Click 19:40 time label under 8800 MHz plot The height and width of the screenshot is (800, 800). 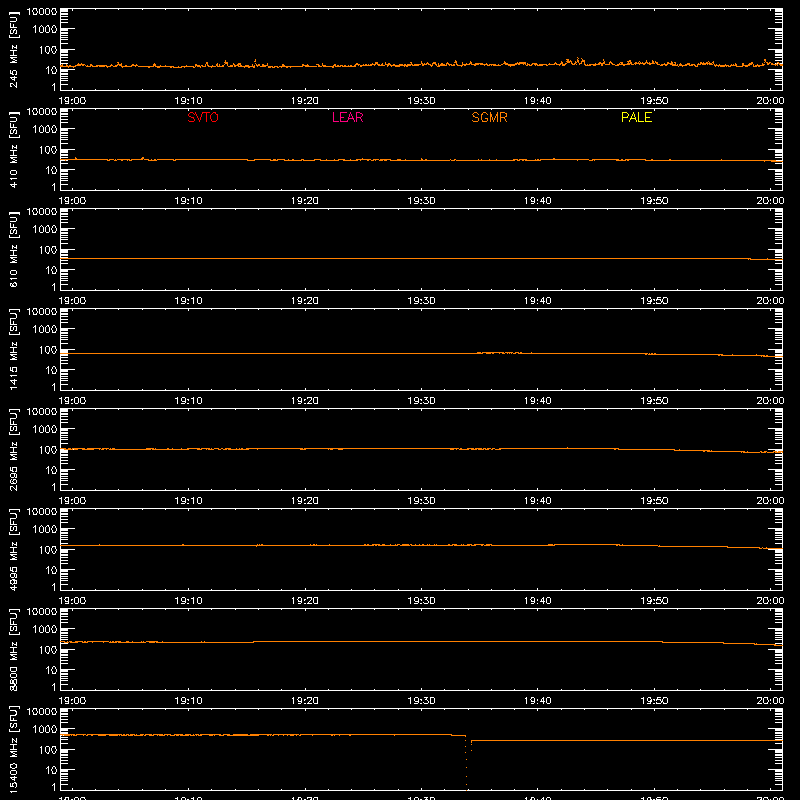point(538,701)
